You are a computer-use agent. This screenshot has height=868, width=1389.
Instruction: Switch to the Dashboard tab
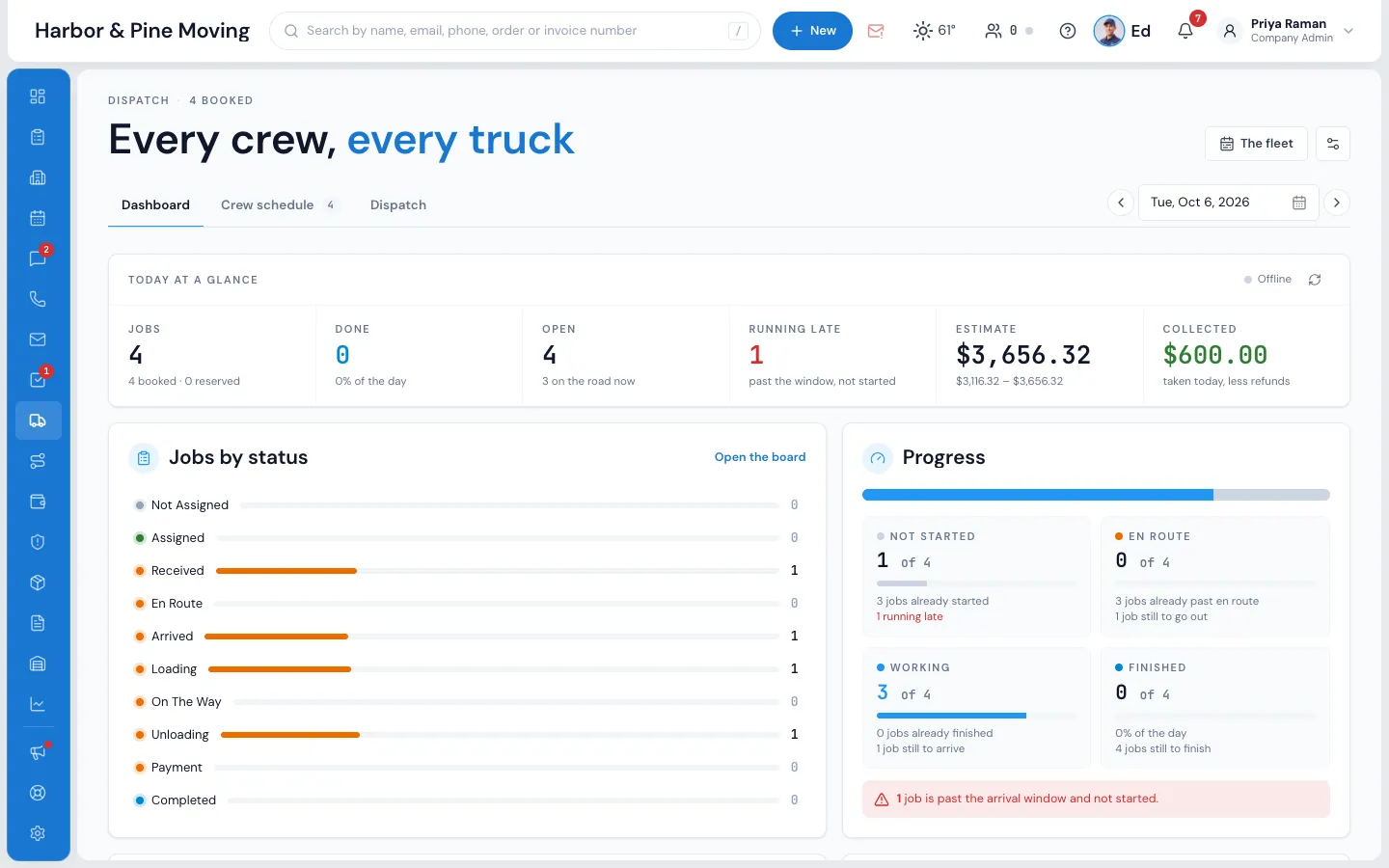tap(155, 204)
